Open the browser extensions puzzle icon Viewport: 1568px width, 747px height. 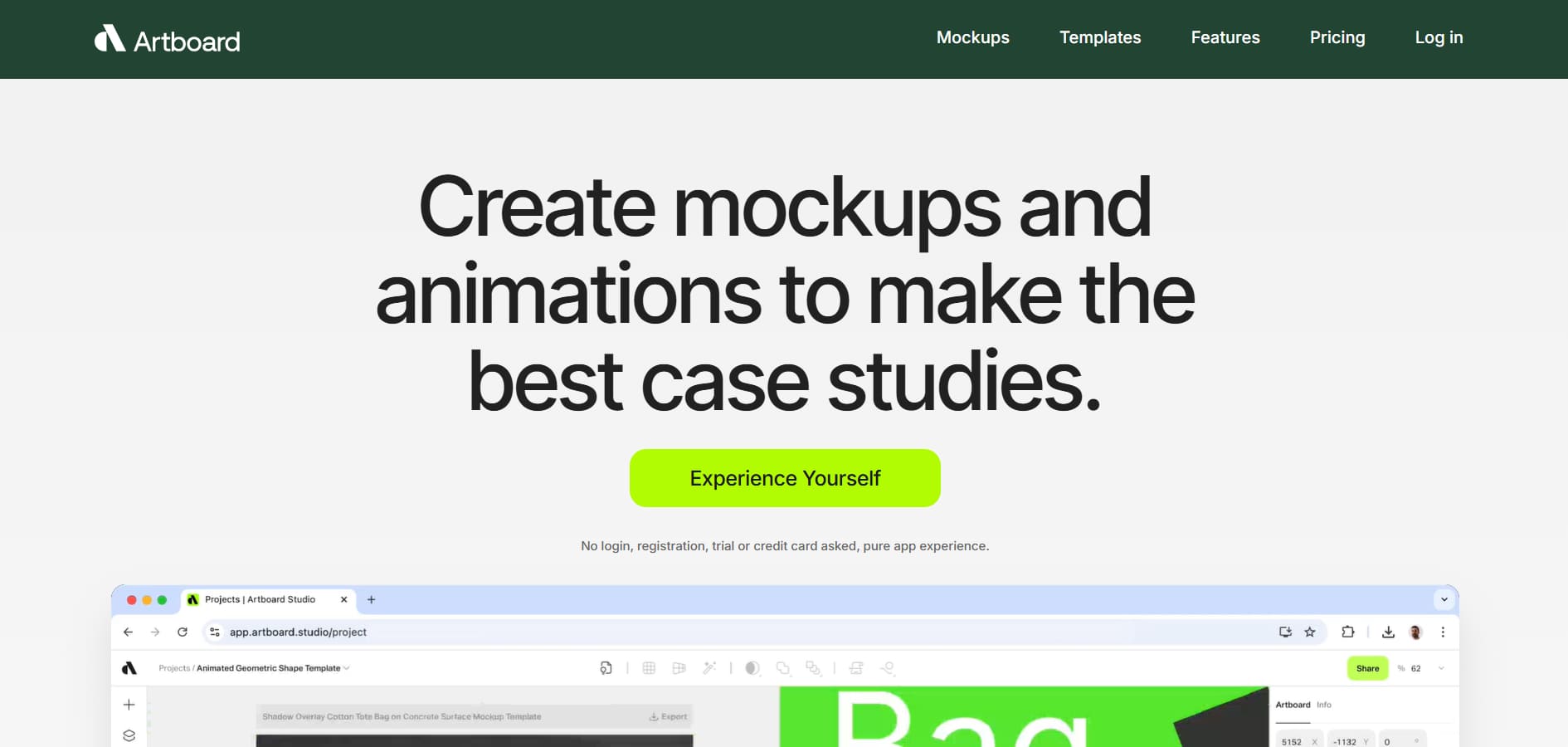1348,632
